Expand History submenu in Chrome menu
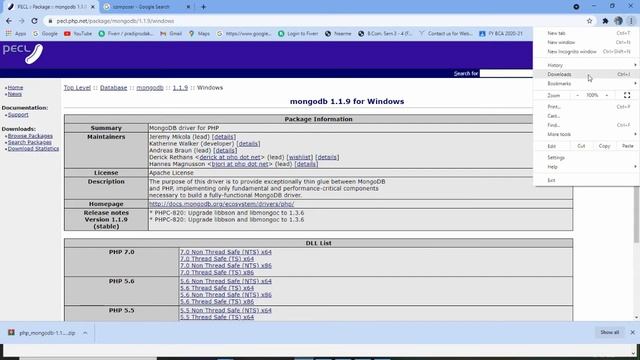Viewport: 640px width, 360px height. pos(587,65)
